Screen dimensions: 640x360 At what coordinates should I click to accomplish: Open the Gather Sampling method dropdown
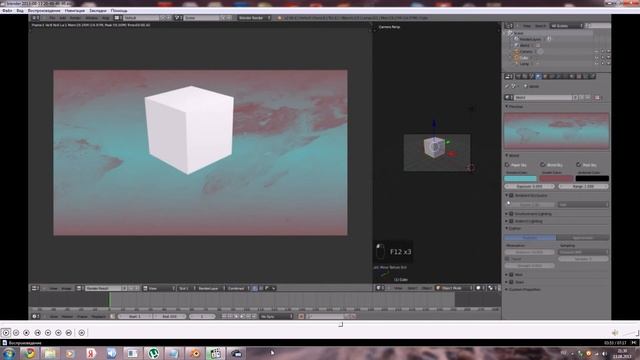583,252
